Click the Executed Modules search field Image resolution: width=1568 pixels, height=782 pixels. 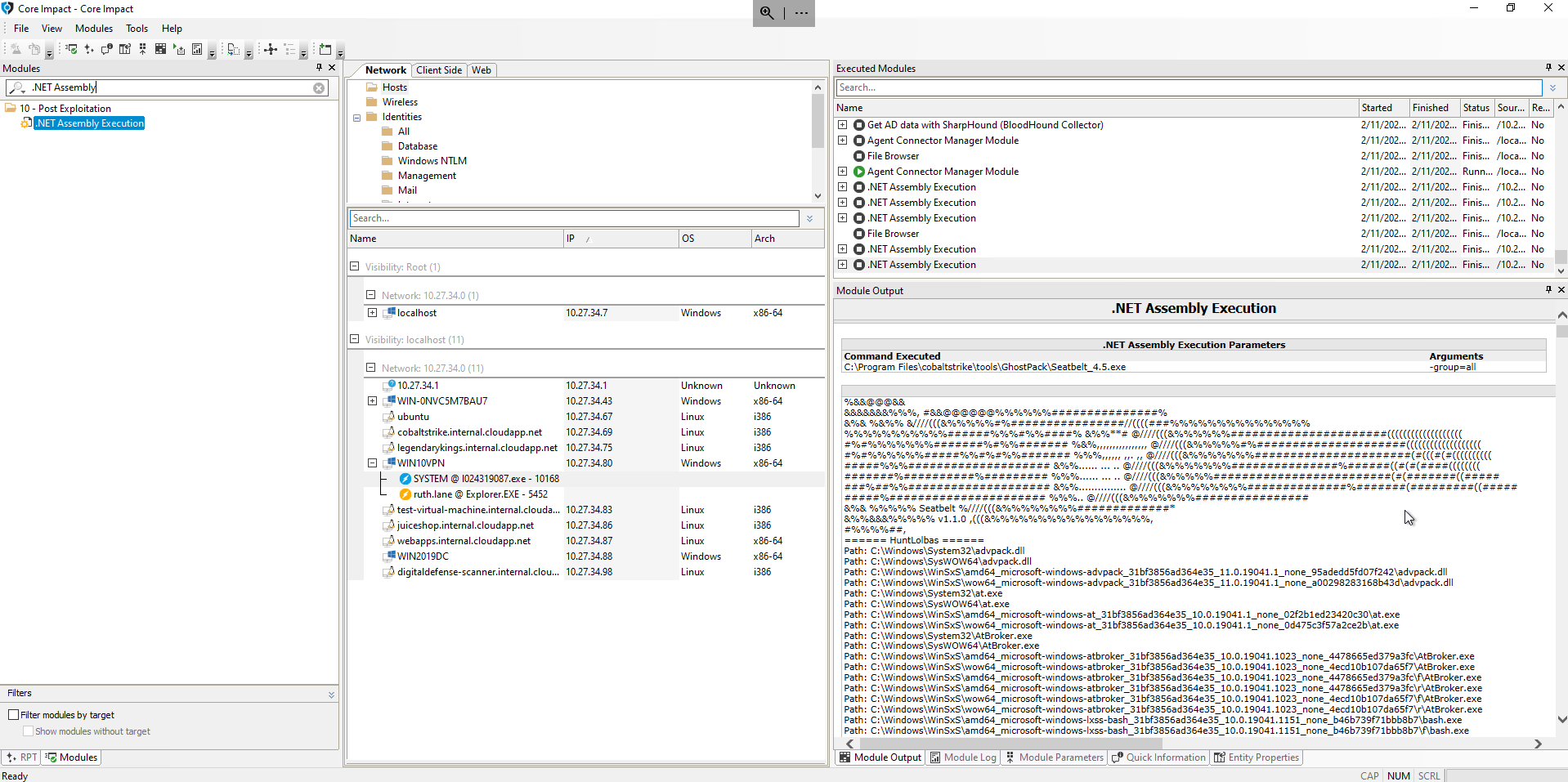[1189, 87]
